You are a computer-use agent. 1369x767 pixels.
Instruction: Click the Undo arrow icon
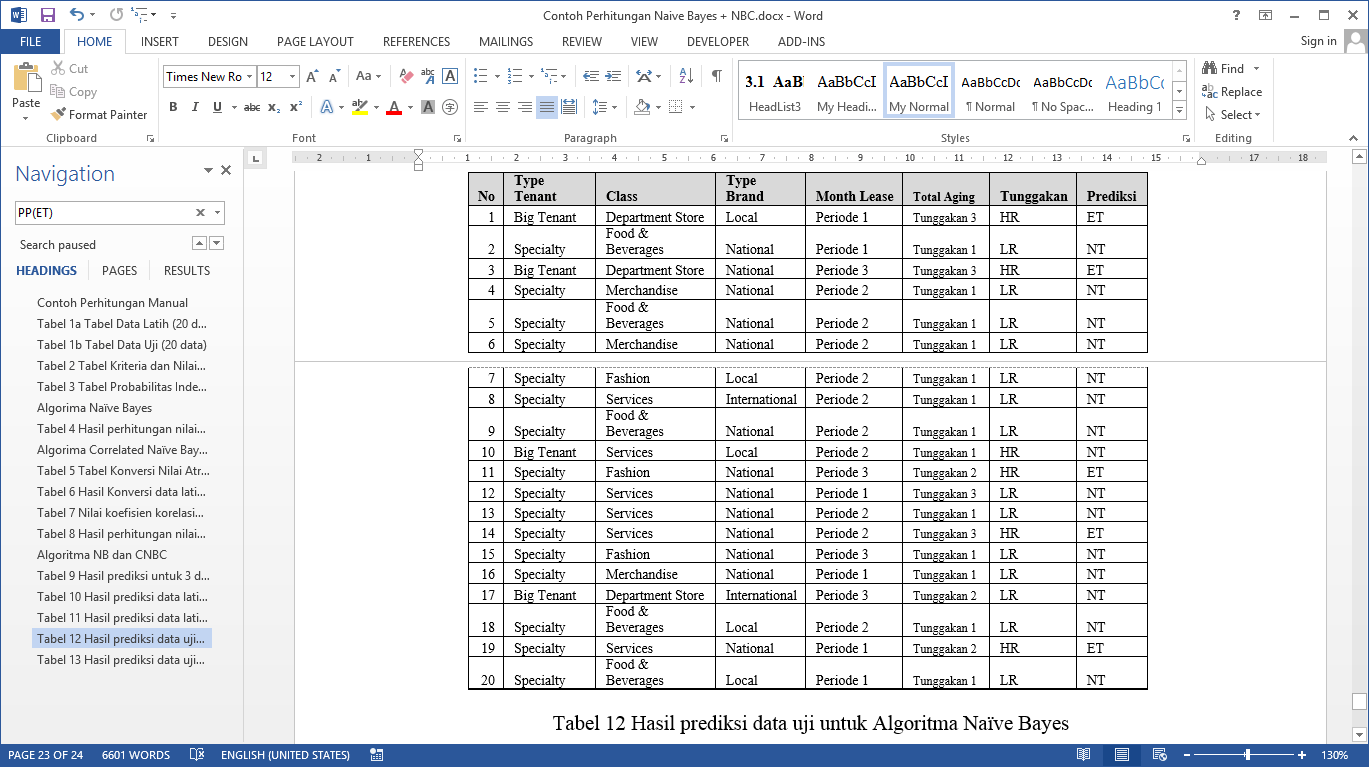(77, 15)
